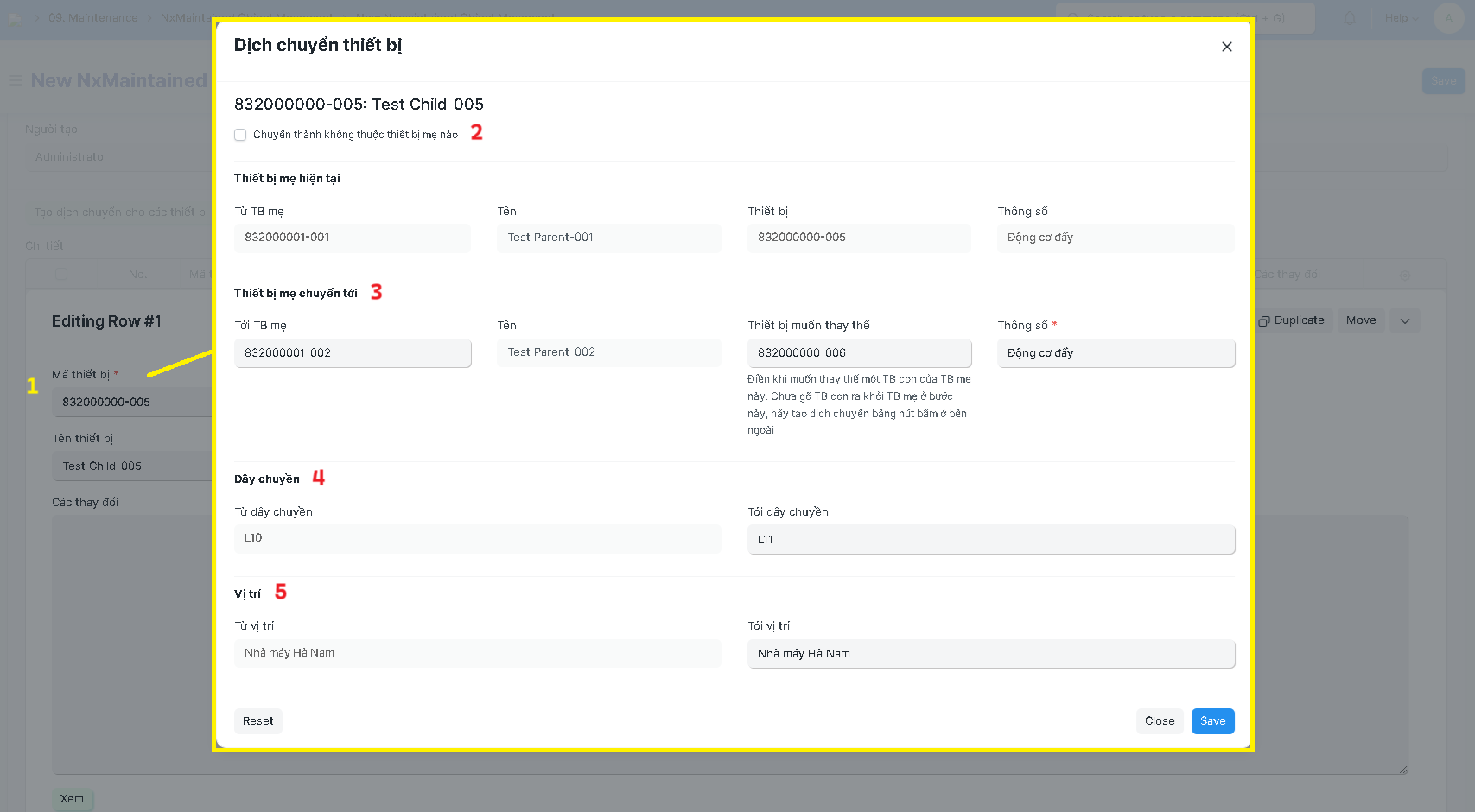
Task: Click the Tới TB mẹ input field
Action: pyautogui.click(x=353, y=353)
